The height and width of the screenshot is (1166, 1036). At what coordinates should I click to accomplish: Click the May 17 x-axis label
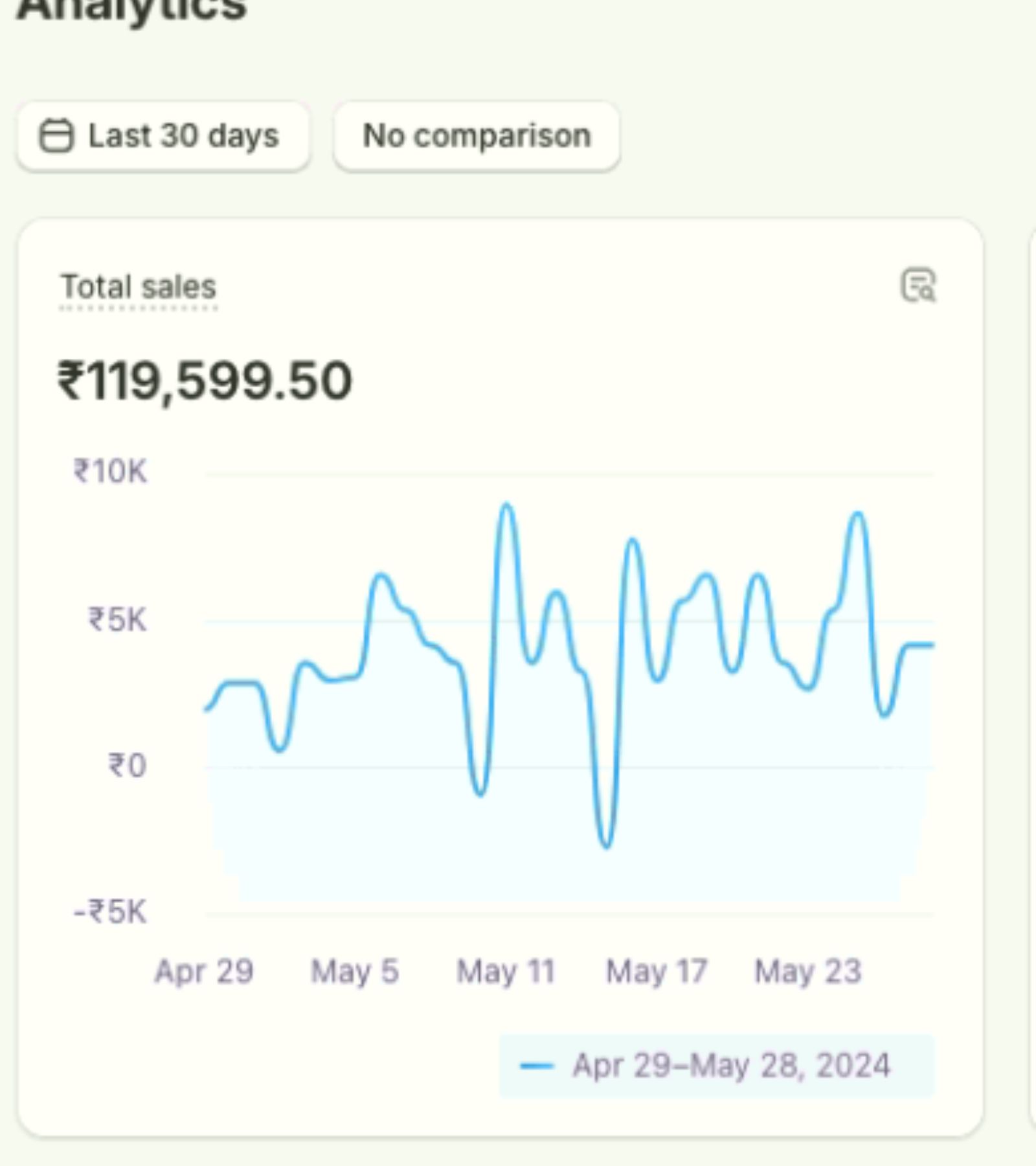pyautogui.click(x=656, y=971)
